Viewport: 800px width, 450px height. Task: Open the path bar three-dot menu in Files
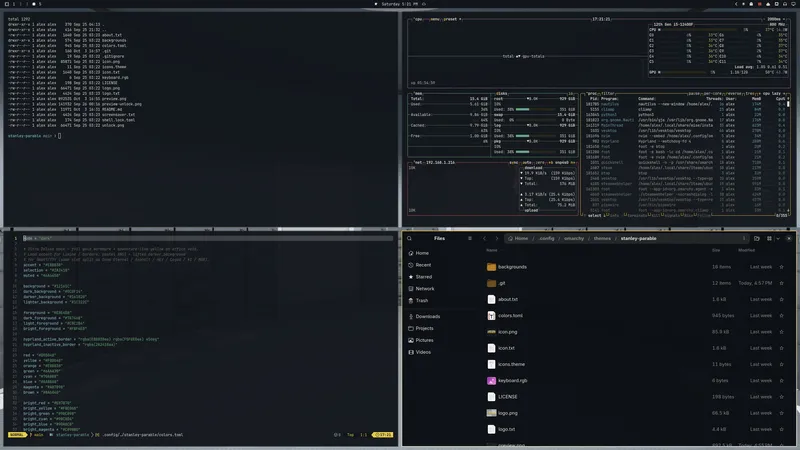coord(744,238)
